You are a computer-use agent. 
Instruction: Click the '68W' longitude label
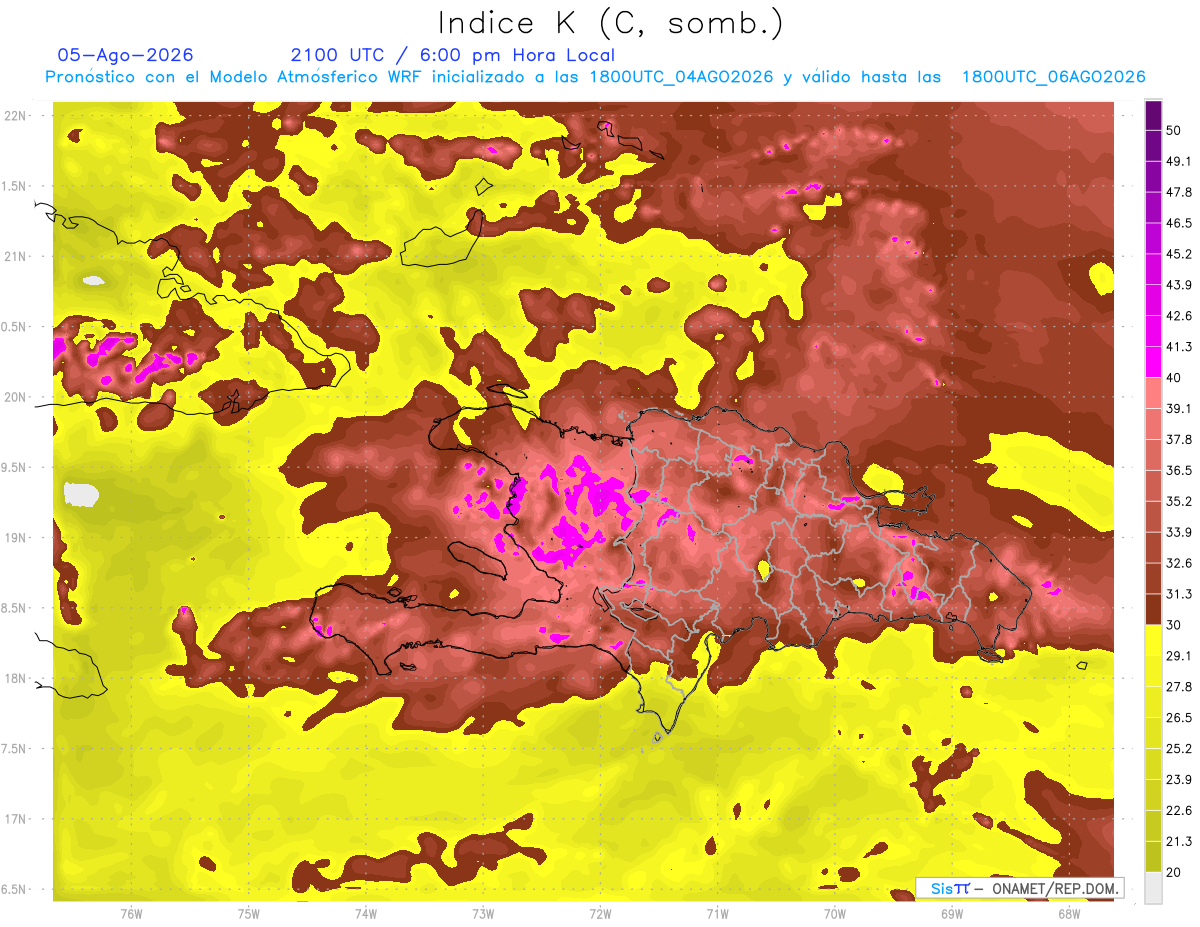point(1069,914)
